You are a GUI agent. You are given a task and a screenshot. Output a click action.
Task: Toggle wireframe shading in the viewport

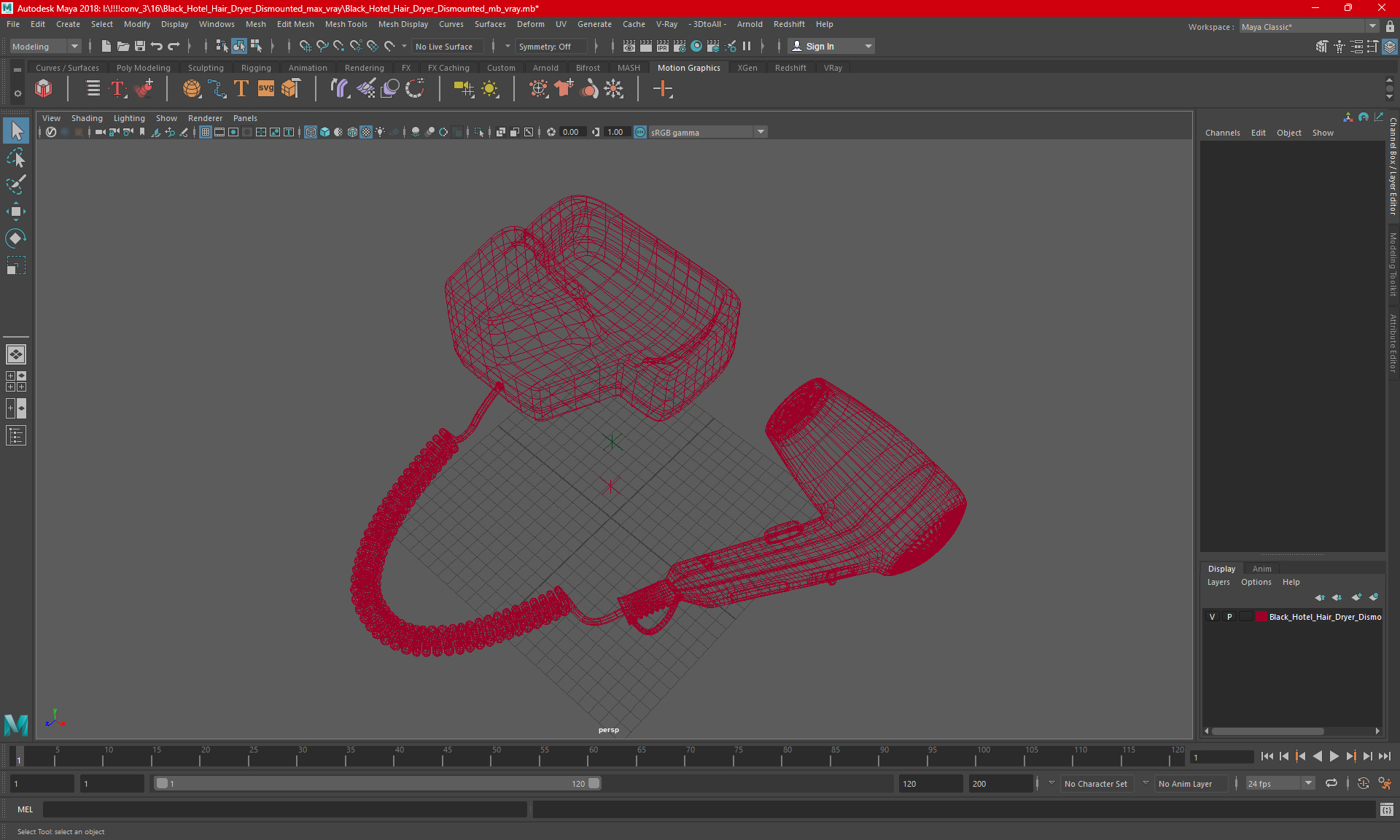click(x=311, y=132)
